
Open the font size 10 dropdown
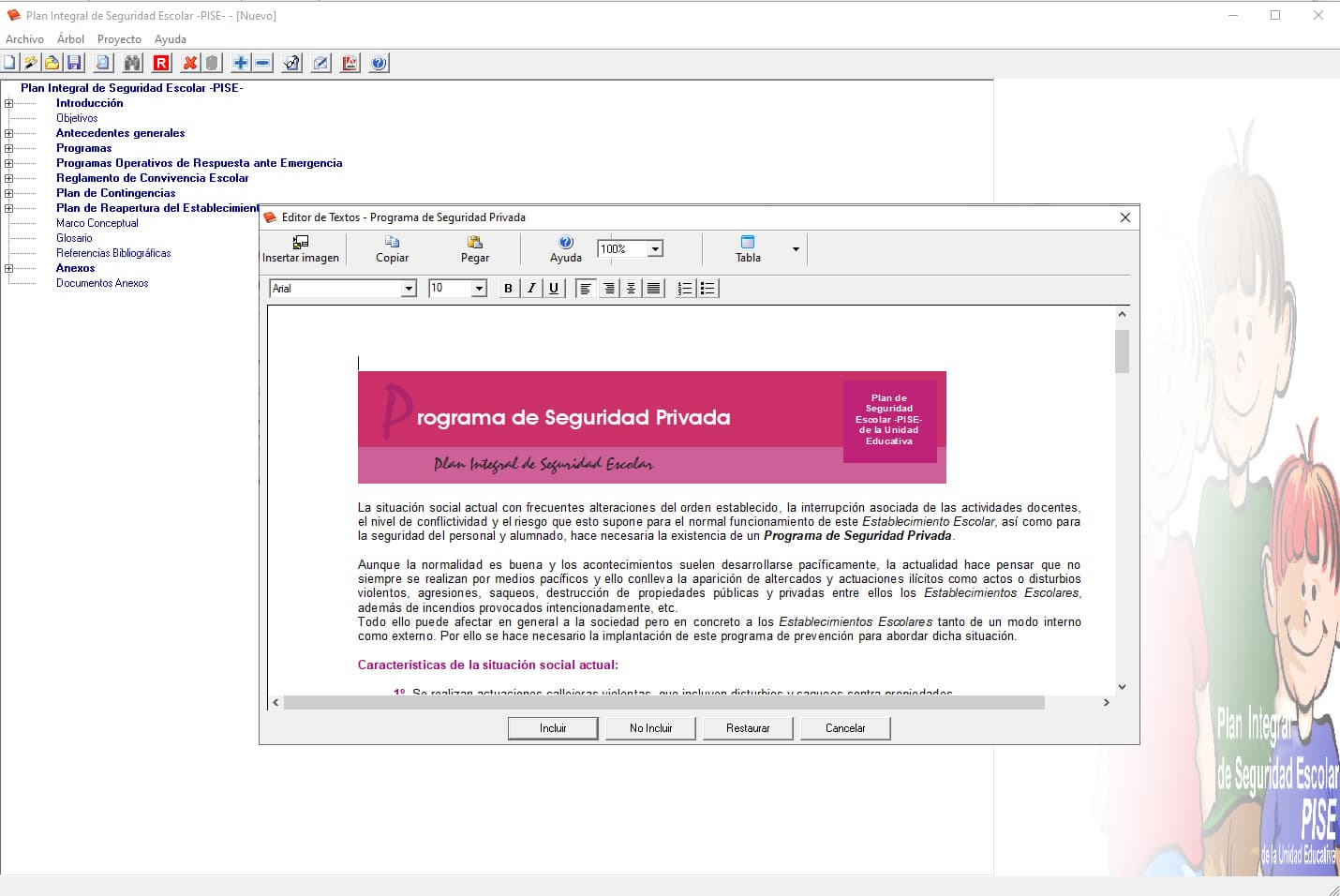[479, 289]
